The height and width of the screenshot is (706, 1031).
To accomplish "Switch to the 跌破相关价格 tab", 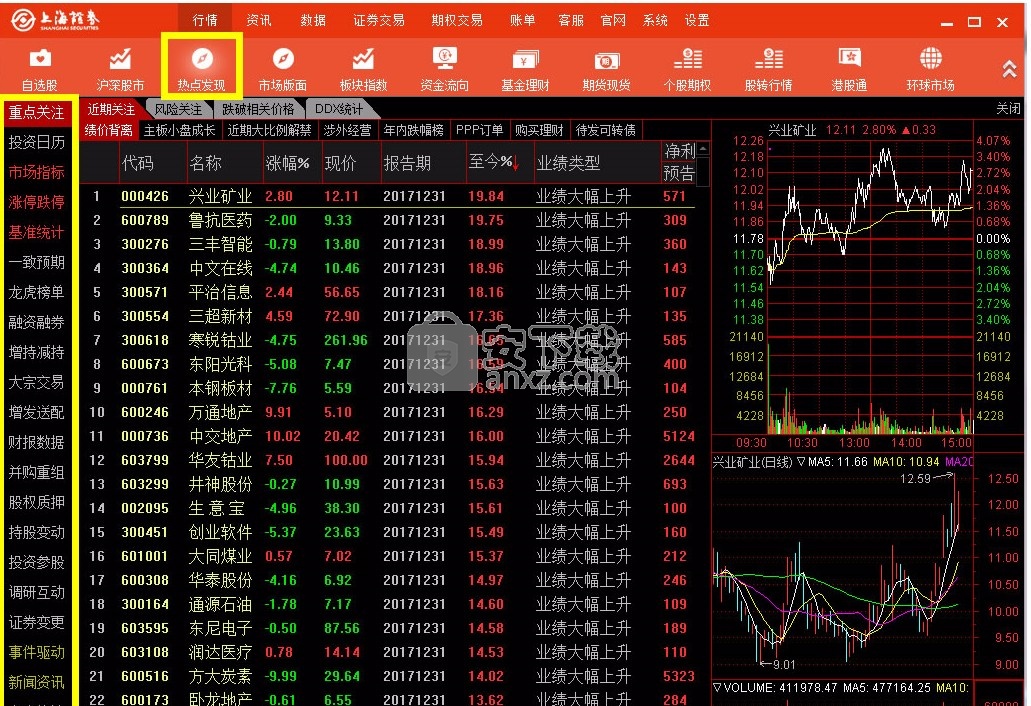I will click(258, 109).
